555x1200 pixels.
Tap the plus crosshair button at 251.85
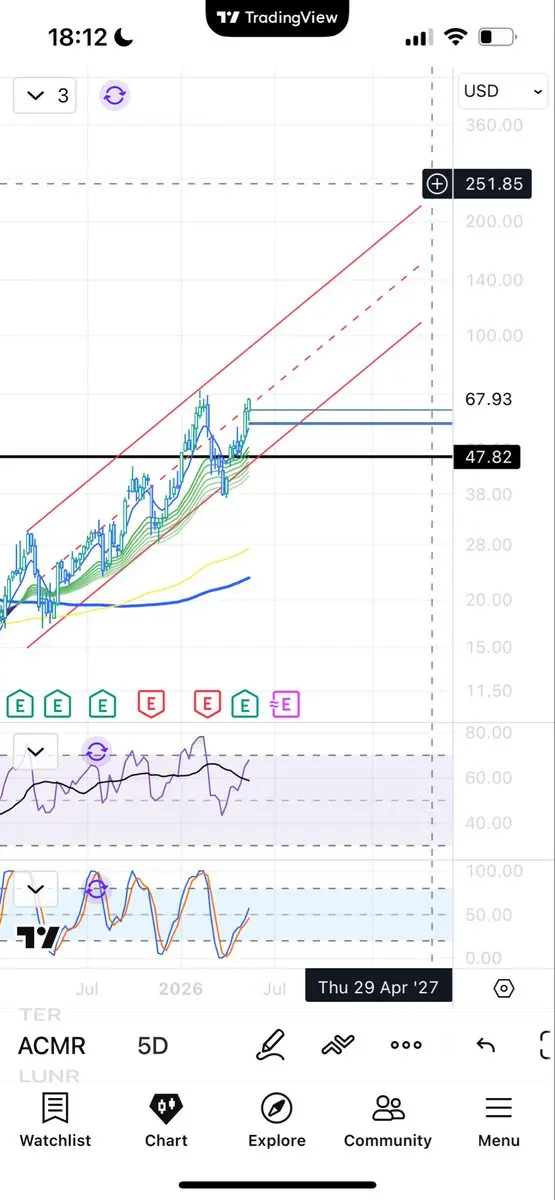pyautogui.click(x=437, y=183)
